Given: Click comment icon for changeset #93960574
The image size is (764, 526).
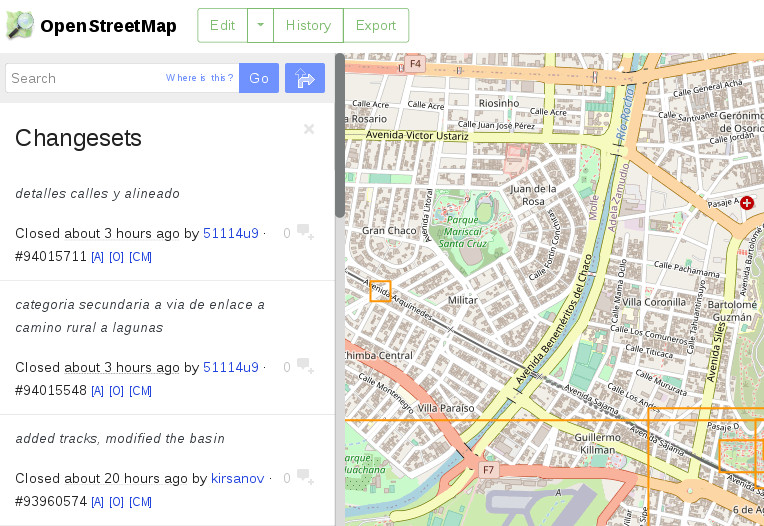Looking at the screenshot, I should (305, 477).
